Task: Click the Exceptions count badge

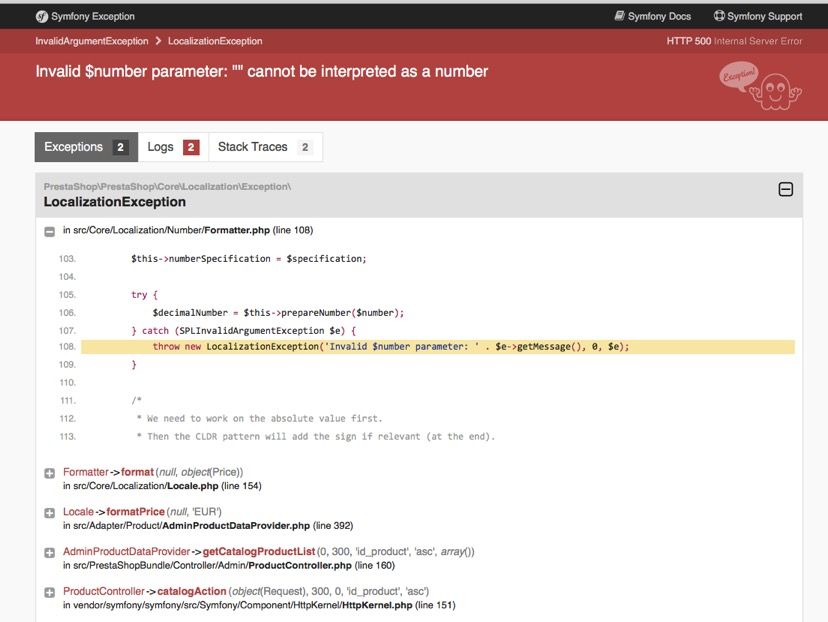Action: coord(120,147)
